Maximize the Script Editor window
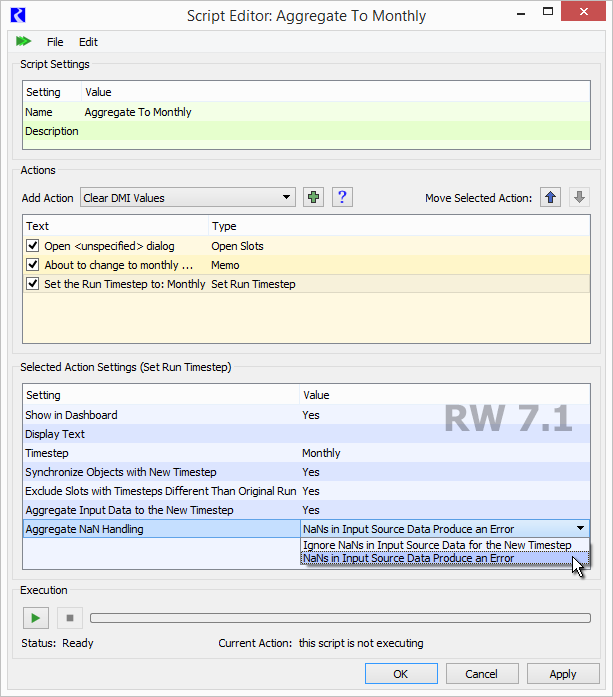 click(x=548, y=12)
